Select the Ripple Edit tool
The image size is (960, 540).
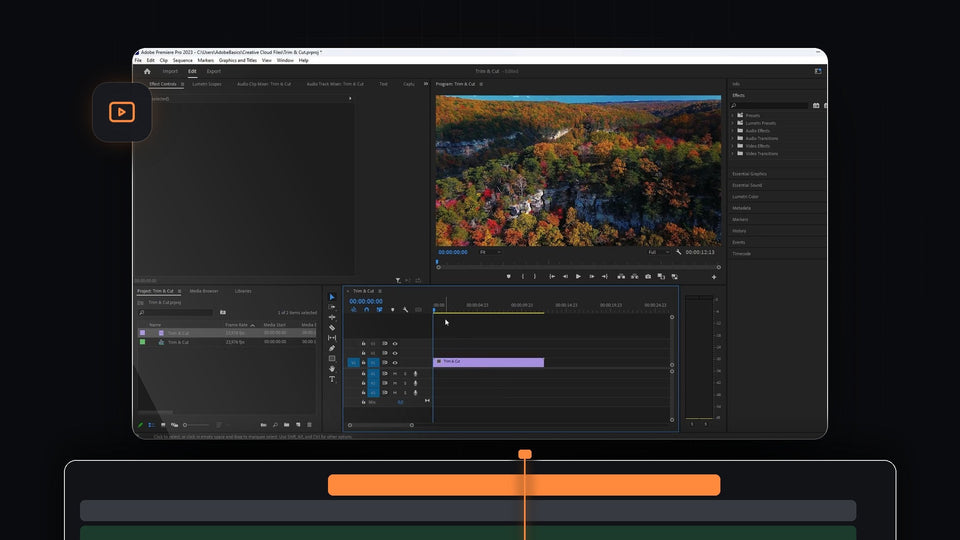click(x=332, y=317)
